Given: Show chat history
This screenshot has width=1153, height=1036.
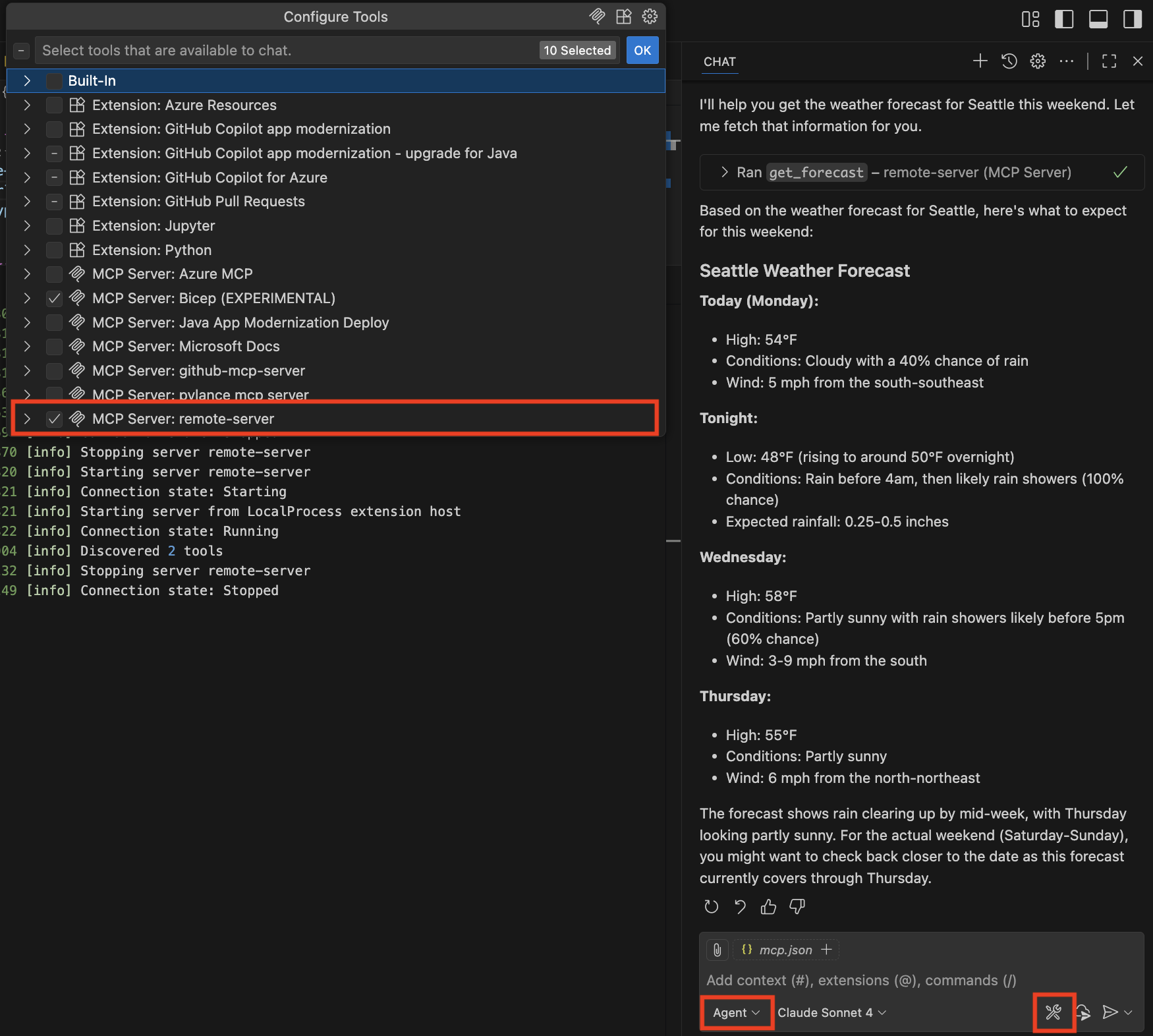Looking at the screenshot, I should pos(1009,61).
